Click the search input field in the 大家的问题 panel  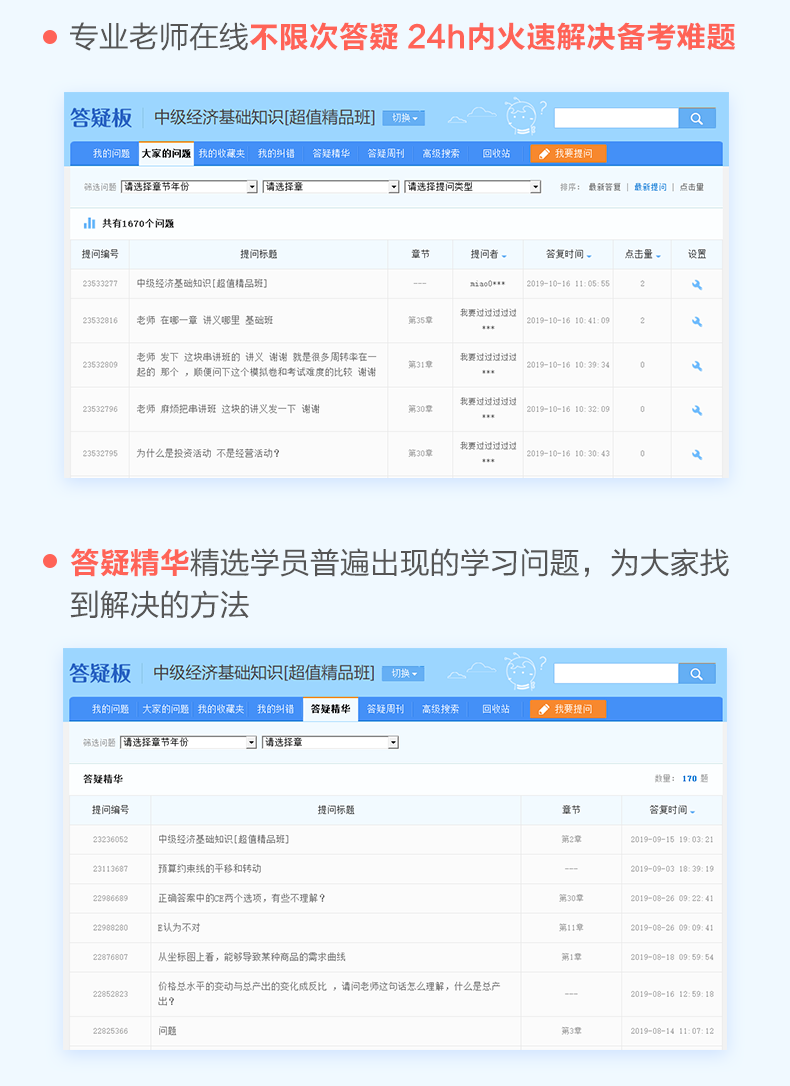click(x=616, y=118)
